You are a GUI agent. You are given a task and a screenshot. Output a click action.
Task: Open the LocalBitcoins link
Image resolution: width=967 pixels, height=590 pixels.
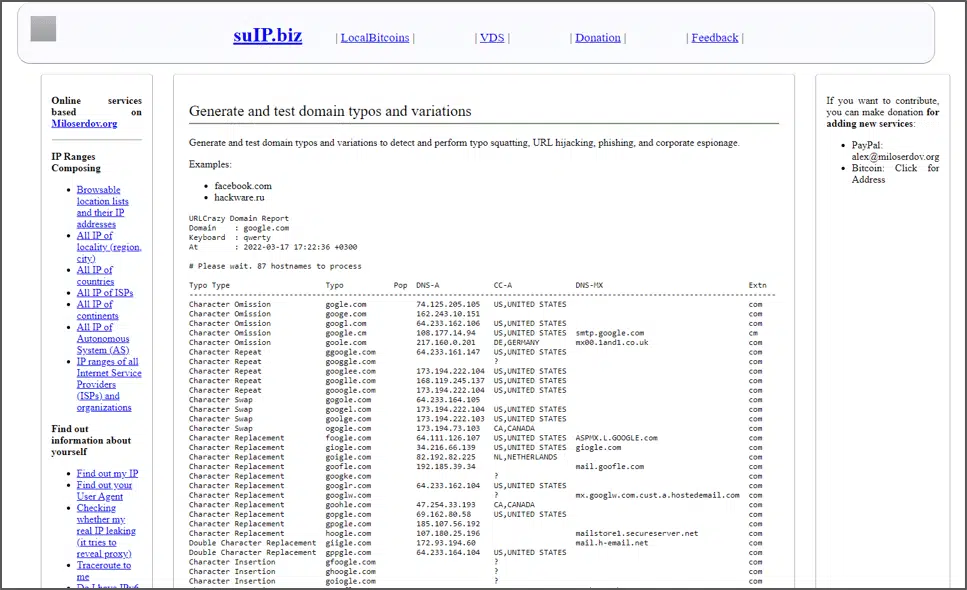(x=375, y=38)
